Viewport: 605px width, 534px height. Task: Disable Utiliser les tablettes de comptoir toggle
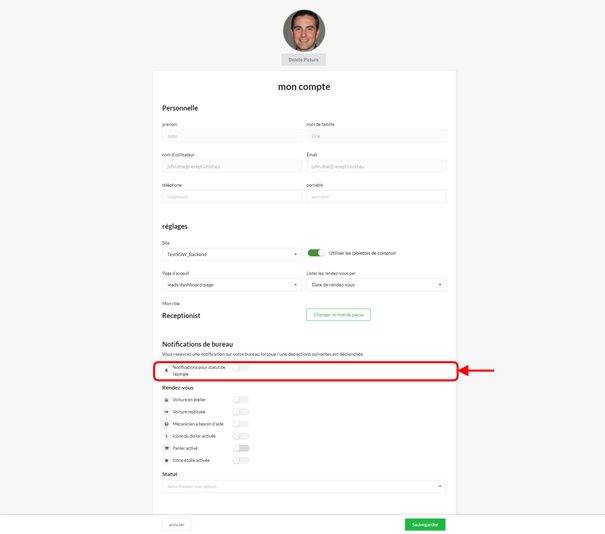point(316,253)
